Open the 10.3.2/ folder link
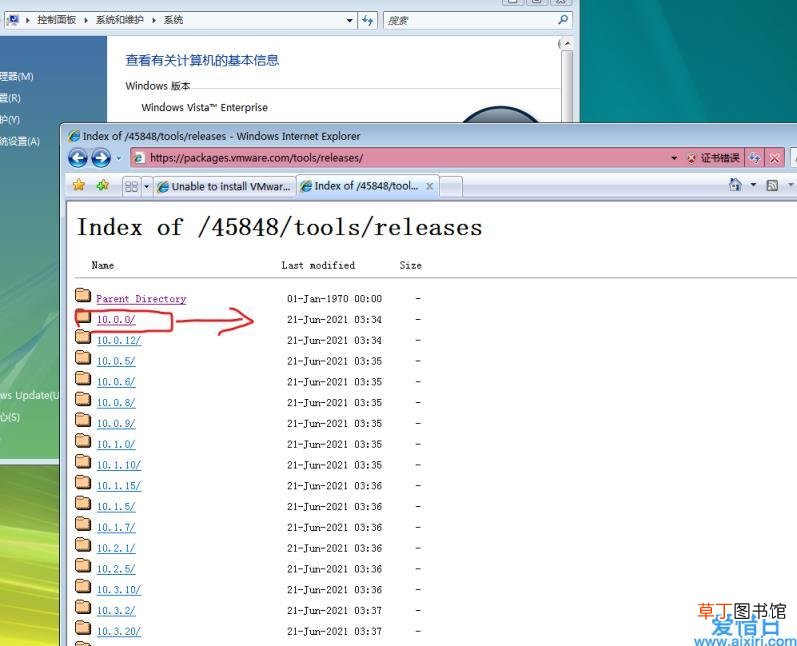This screenshot has width=797, height=646. 116,611
